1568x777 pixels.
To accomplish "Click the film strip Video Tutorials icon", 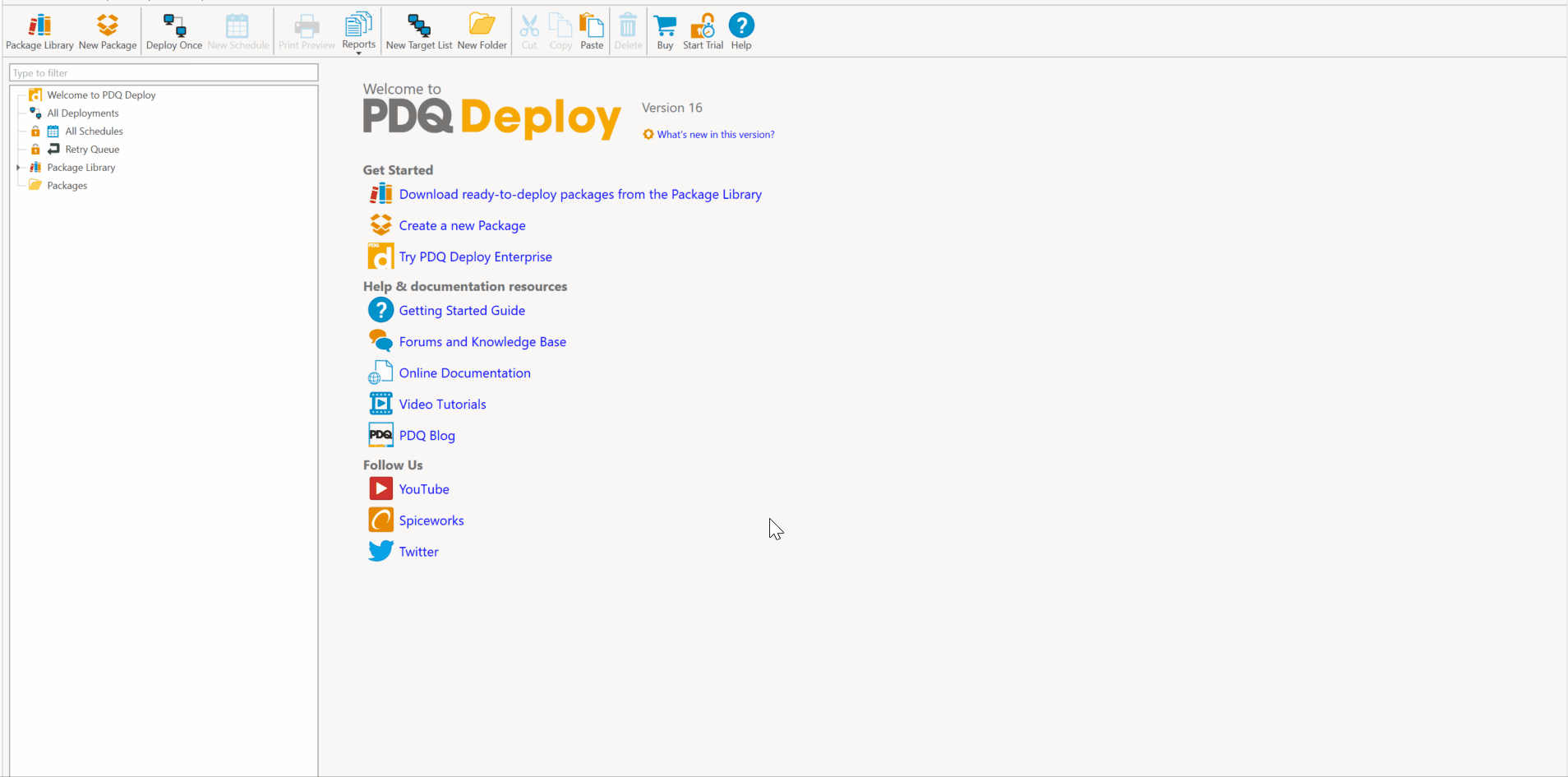I will (x=380, y=404).
